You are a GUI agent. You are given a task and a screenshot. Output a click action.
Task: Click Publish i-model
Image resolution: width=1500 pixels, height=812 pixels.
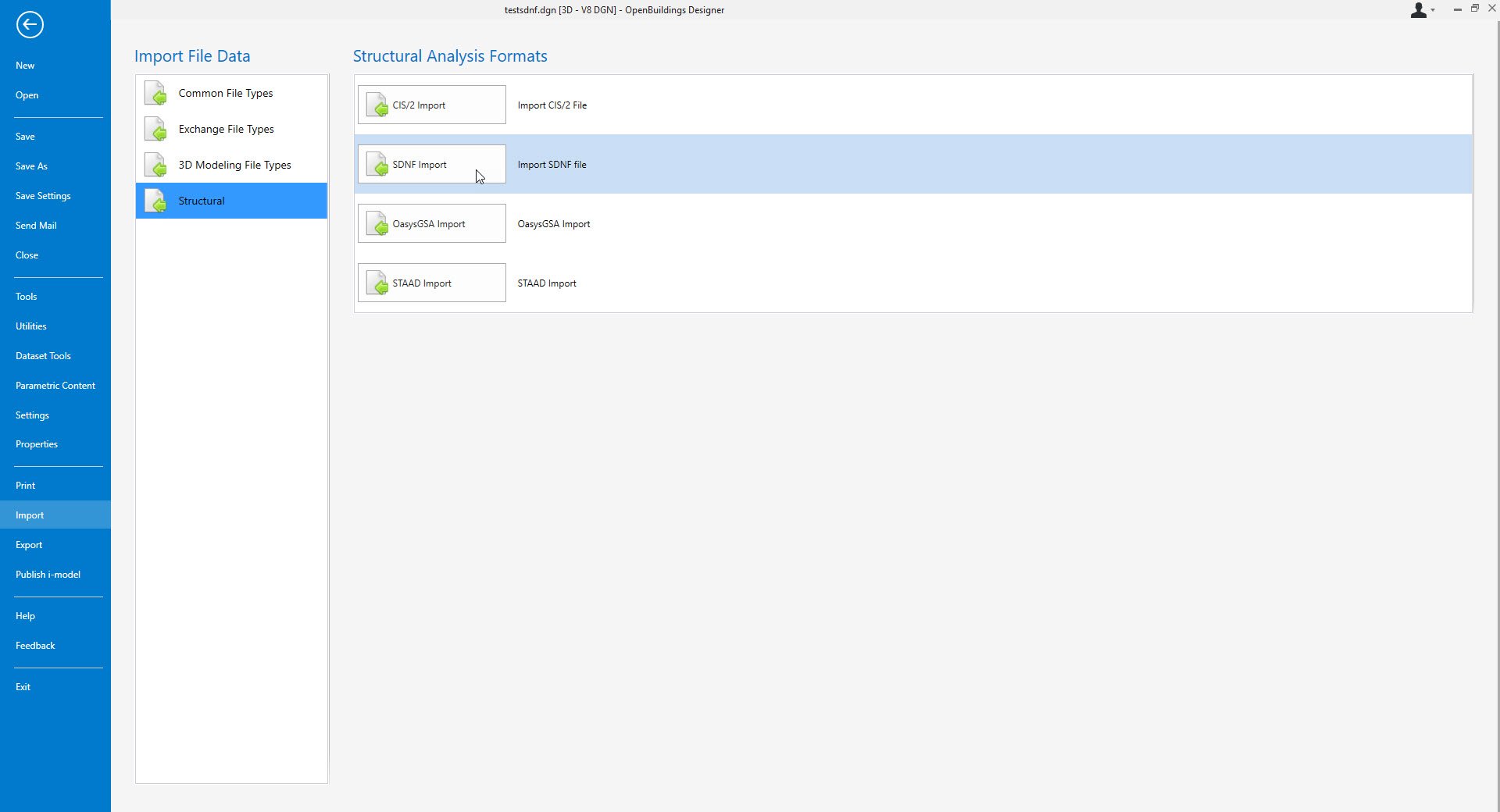(x=48, y=574)
